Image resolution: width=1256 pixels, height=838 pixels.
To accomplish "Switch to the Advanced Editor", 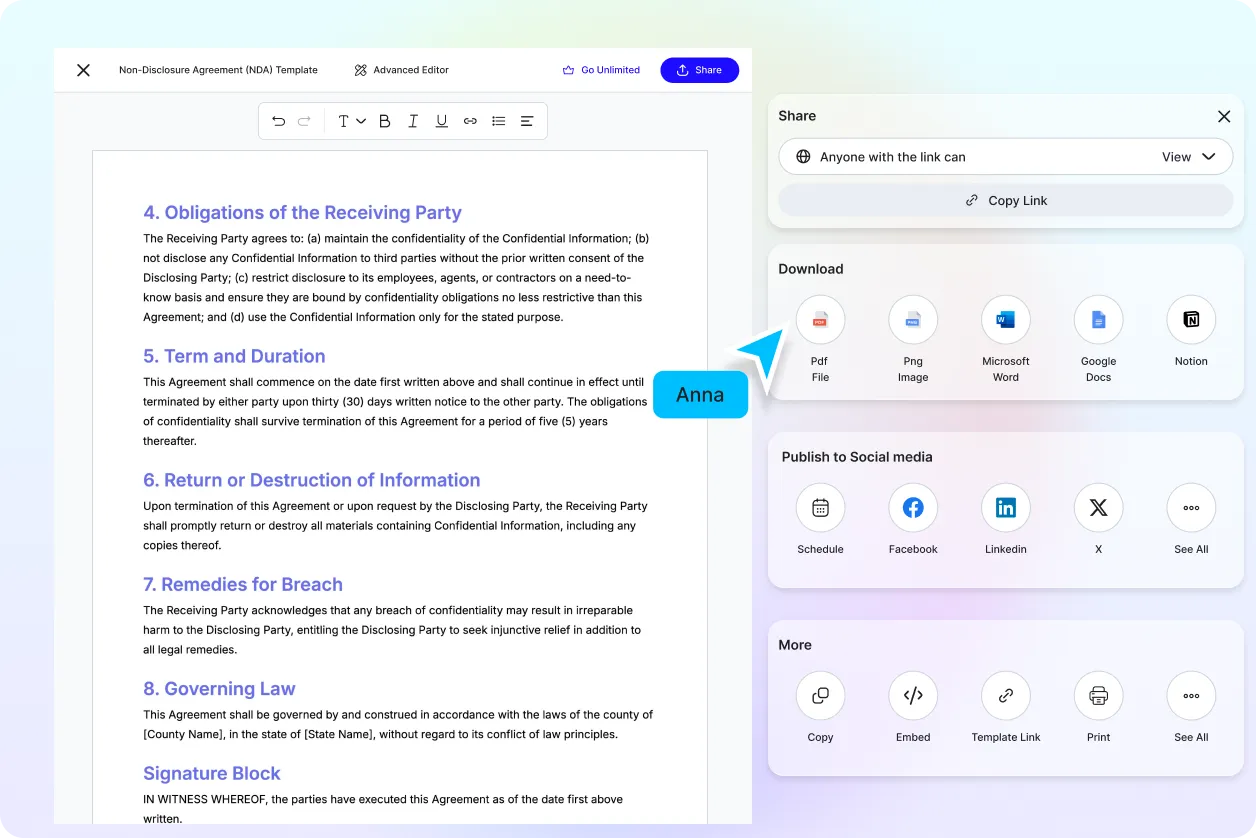I will pyautogui.click(x=400, y=70).
